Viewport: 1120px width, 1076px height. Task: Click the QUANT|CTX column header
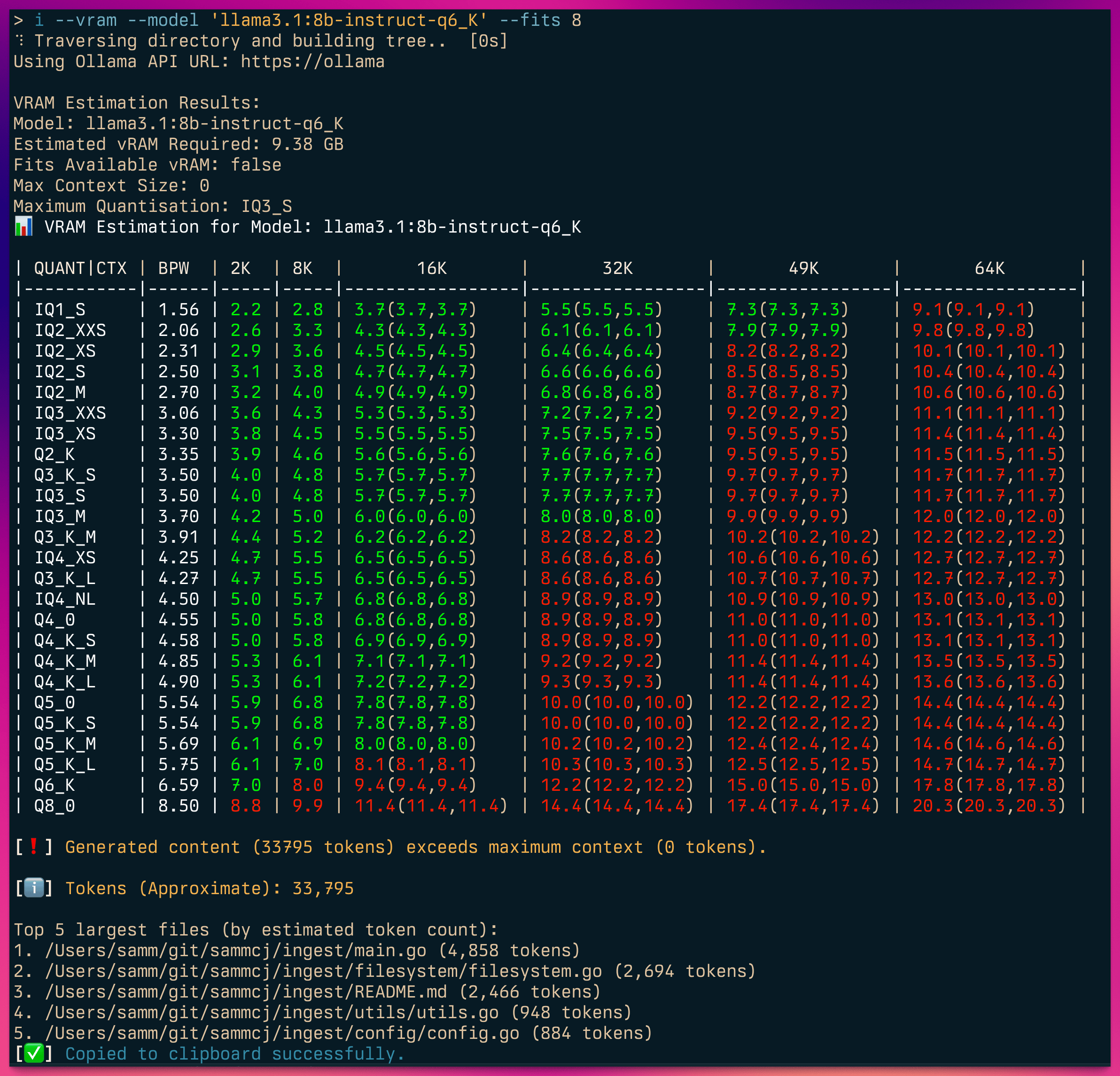tap(80, 268)
